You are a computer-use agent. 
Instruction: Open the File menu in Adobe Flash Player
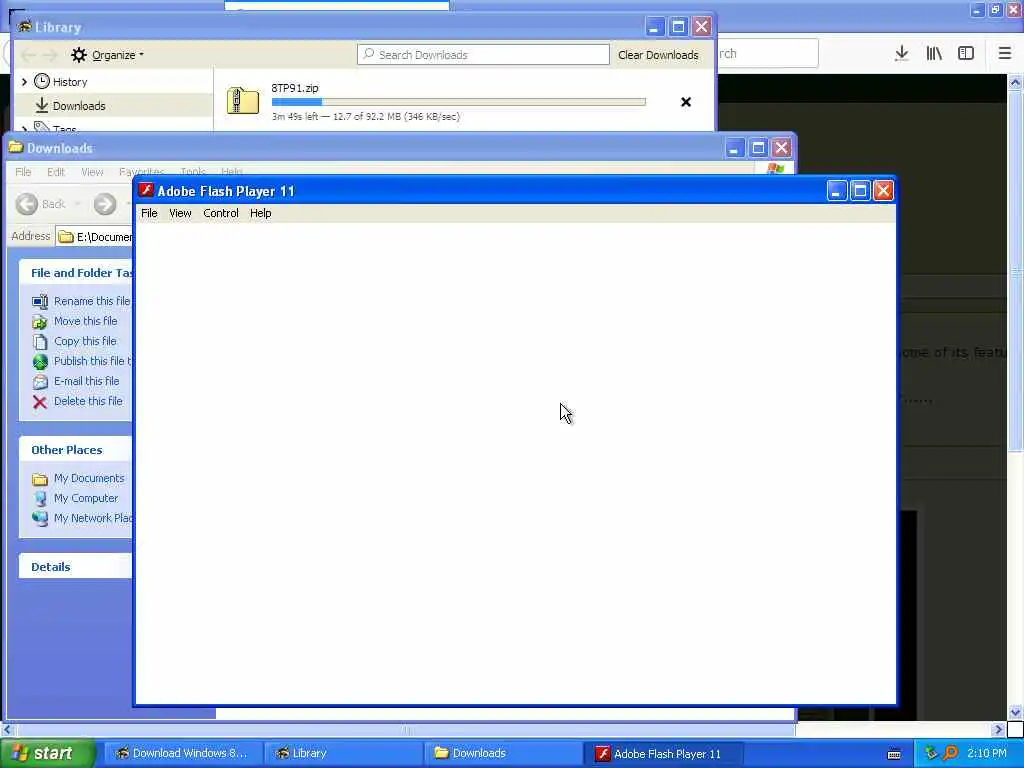[149, 213]
